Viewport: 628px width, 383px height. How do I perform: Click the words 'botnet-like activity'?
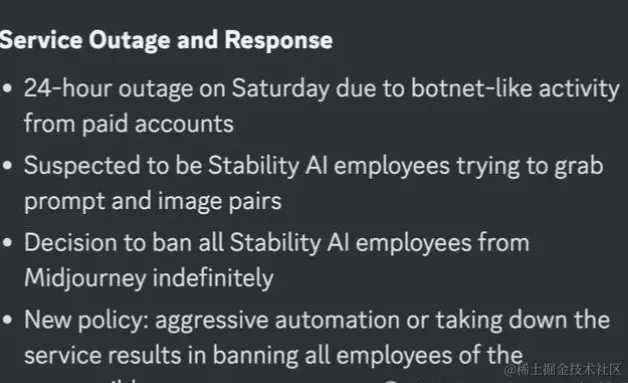point(515,88)
